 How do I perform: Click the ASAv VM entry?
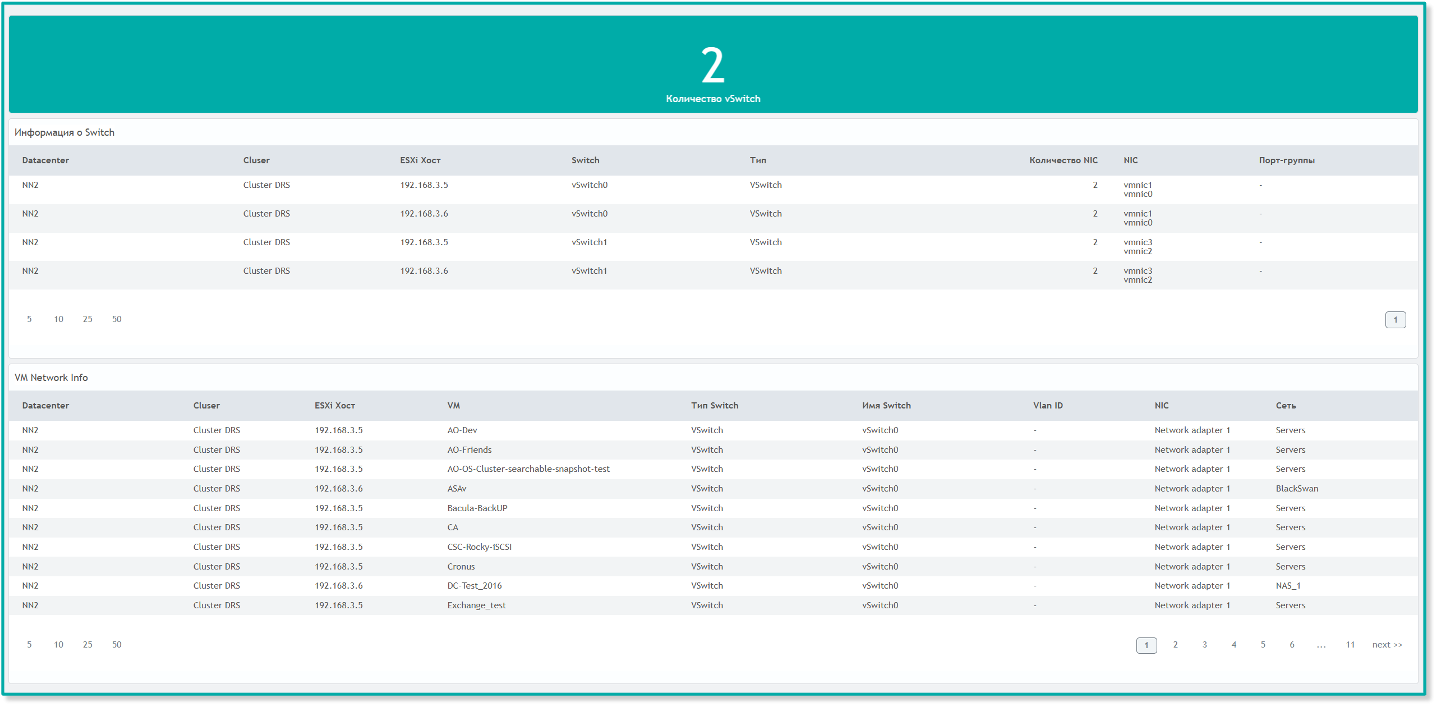pyautogui.click(x=457, y=489)
